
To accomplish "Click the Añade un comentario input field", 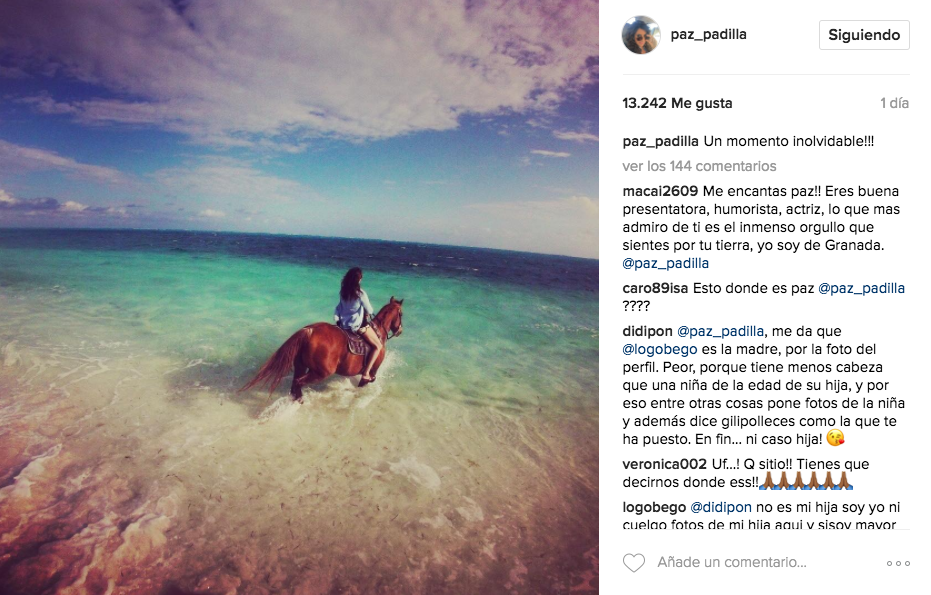I will click(x=732, y=562).
